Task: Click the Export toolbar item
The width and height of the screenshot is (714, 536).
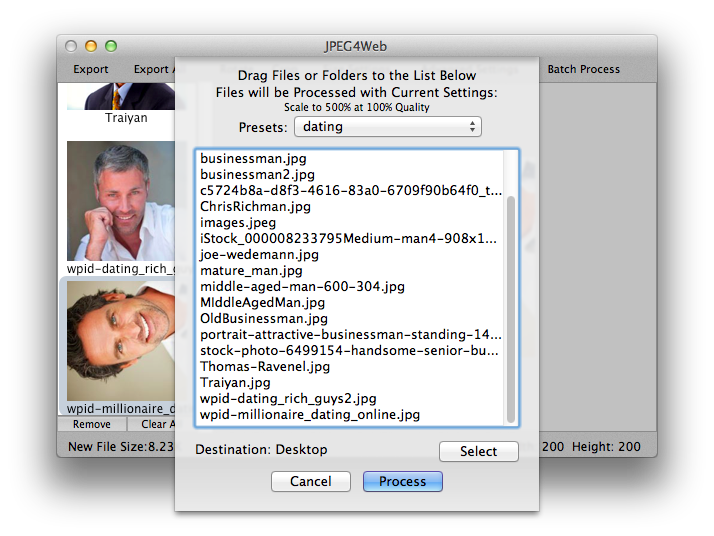Action: point(91,69)
